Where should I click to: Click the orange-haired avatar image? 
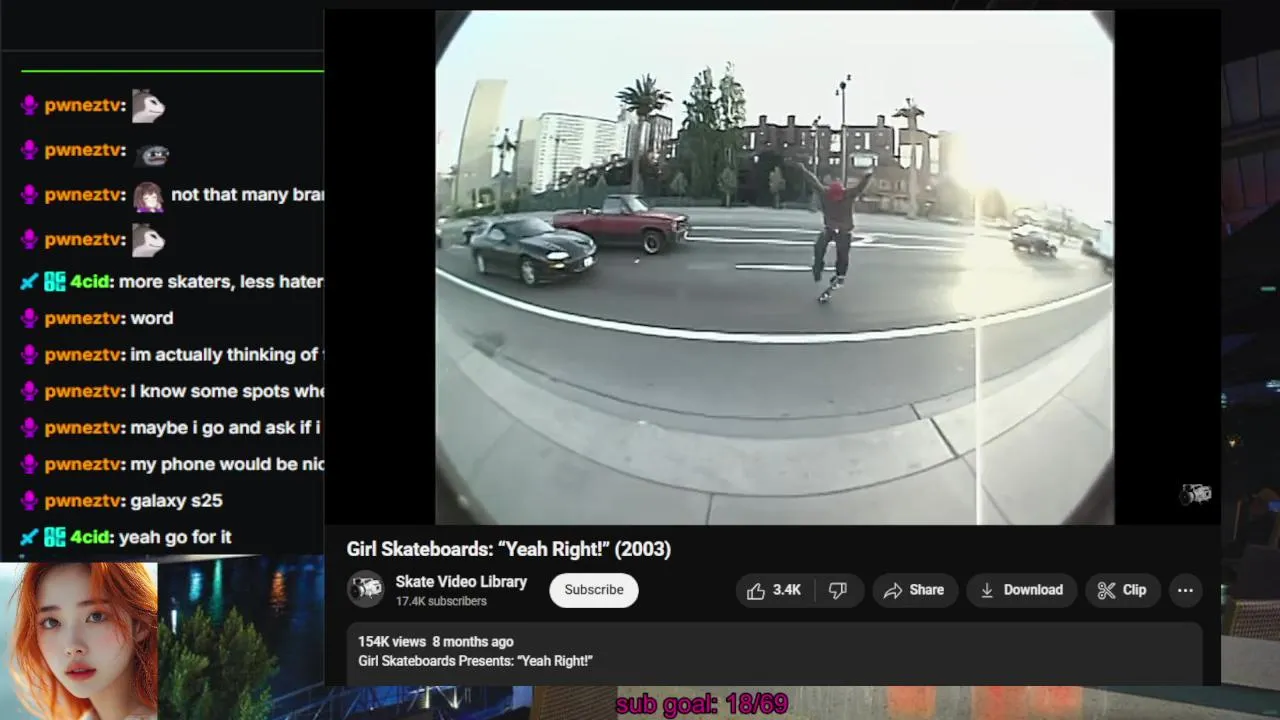pos(79,641)
